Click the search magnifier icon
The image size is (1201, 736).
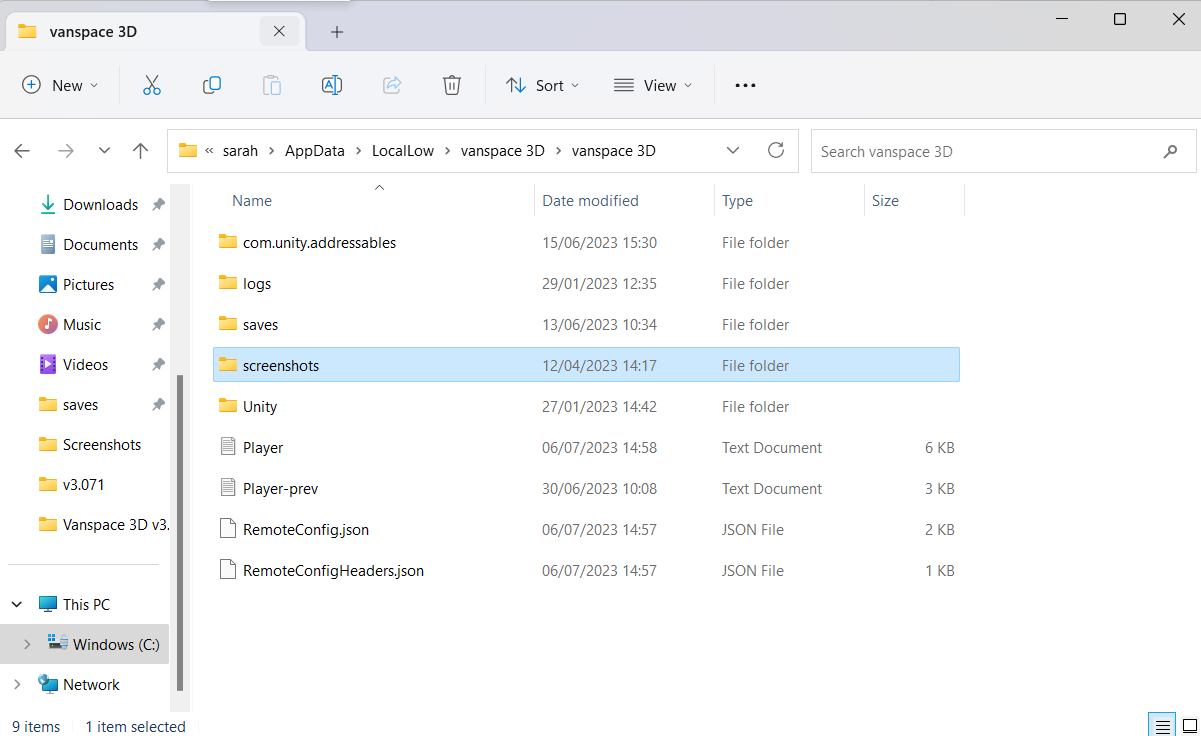[x=1171, y=152]
